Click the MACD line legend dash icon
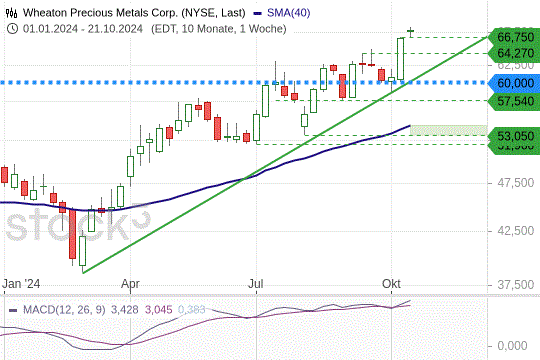The width and height of the screenshot is (540, 360). pyautogui.click(x=13, y=310)
